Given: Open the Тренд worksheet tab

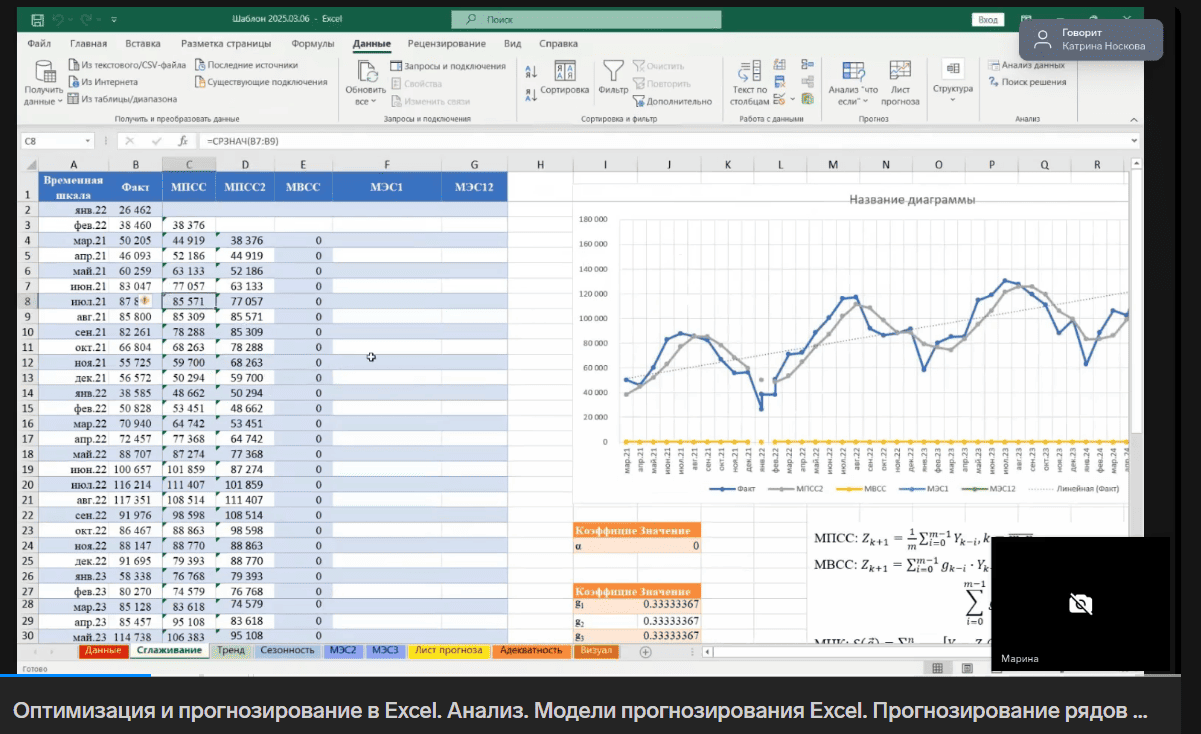Looking at the screenshot, I should coord(230,651).
